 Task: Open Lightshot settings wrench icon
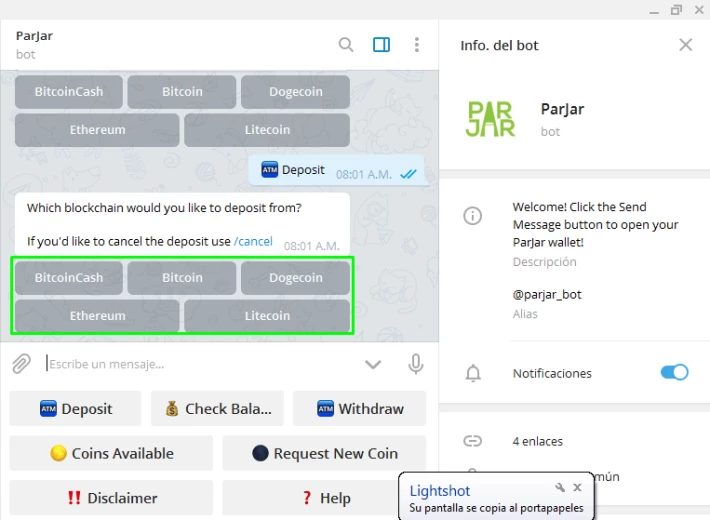pyautogui.click(x=560, y=487)
